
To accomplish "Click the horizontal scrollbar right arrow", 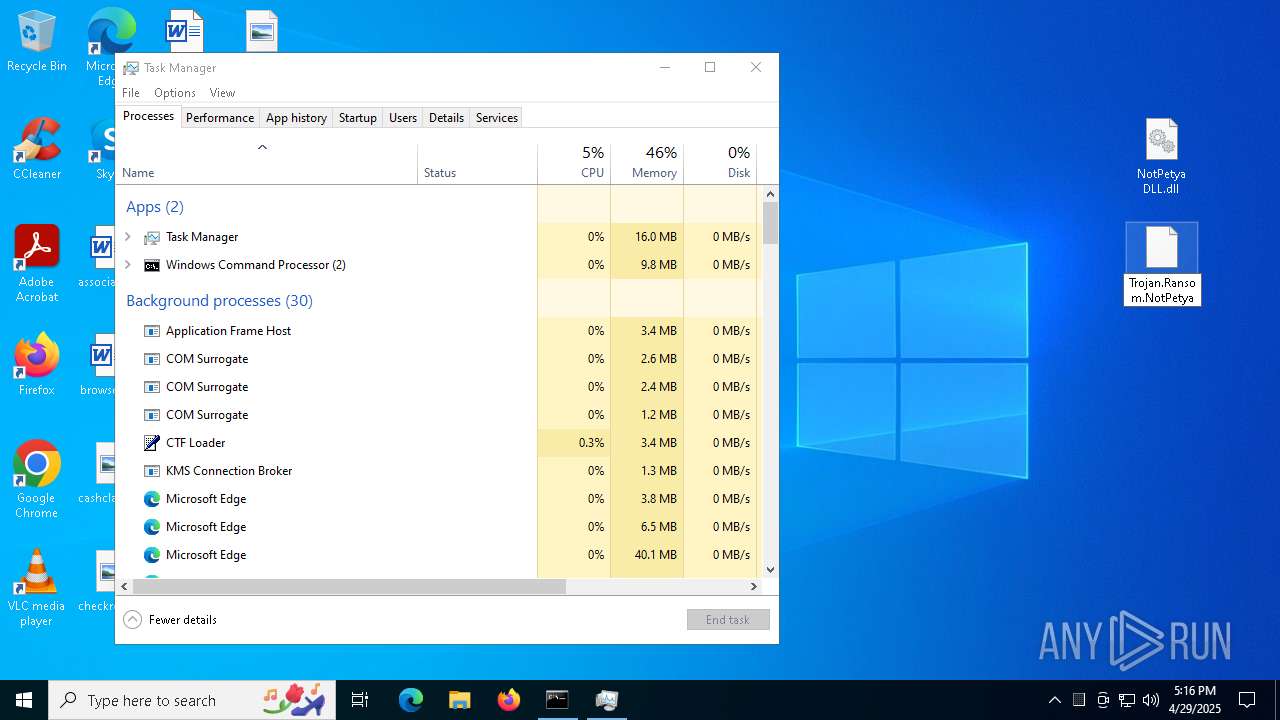I will point(754,587).
